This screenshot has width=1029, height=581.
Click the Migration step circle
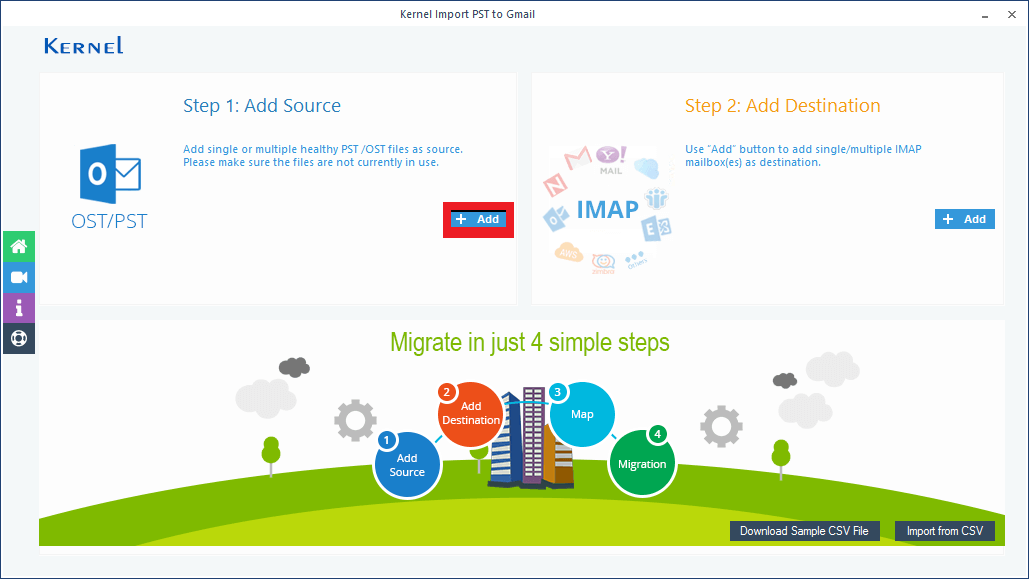(x=642, y=463)
